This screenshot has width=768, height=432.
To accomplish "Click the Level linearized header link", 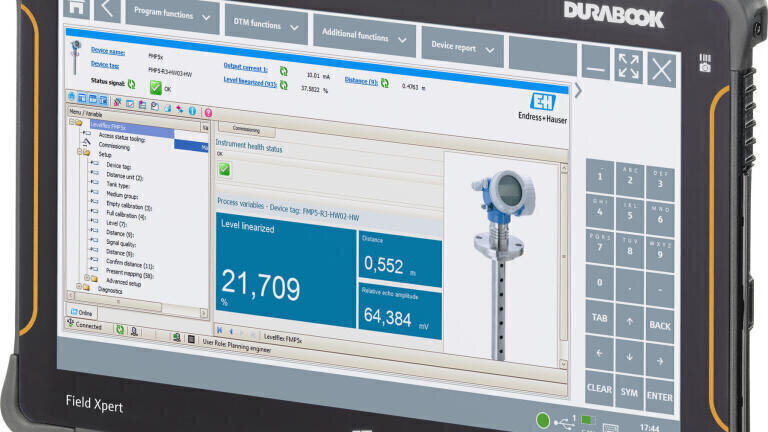I will click(x=250, y=82).
